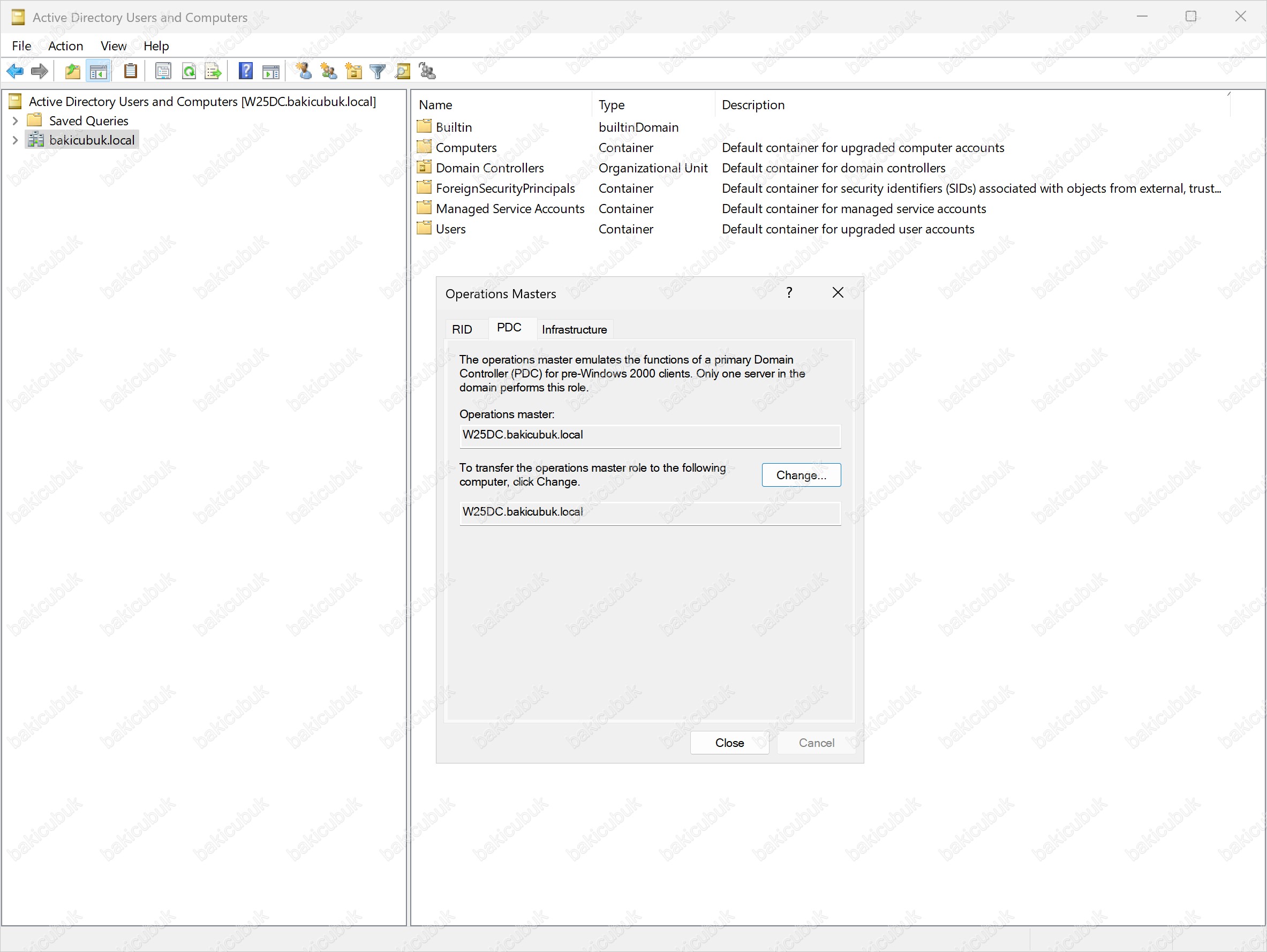Screen dimensions: 1267x952
Task: Click the Find objects magnifier icon
Action: (x=403, y=72)
